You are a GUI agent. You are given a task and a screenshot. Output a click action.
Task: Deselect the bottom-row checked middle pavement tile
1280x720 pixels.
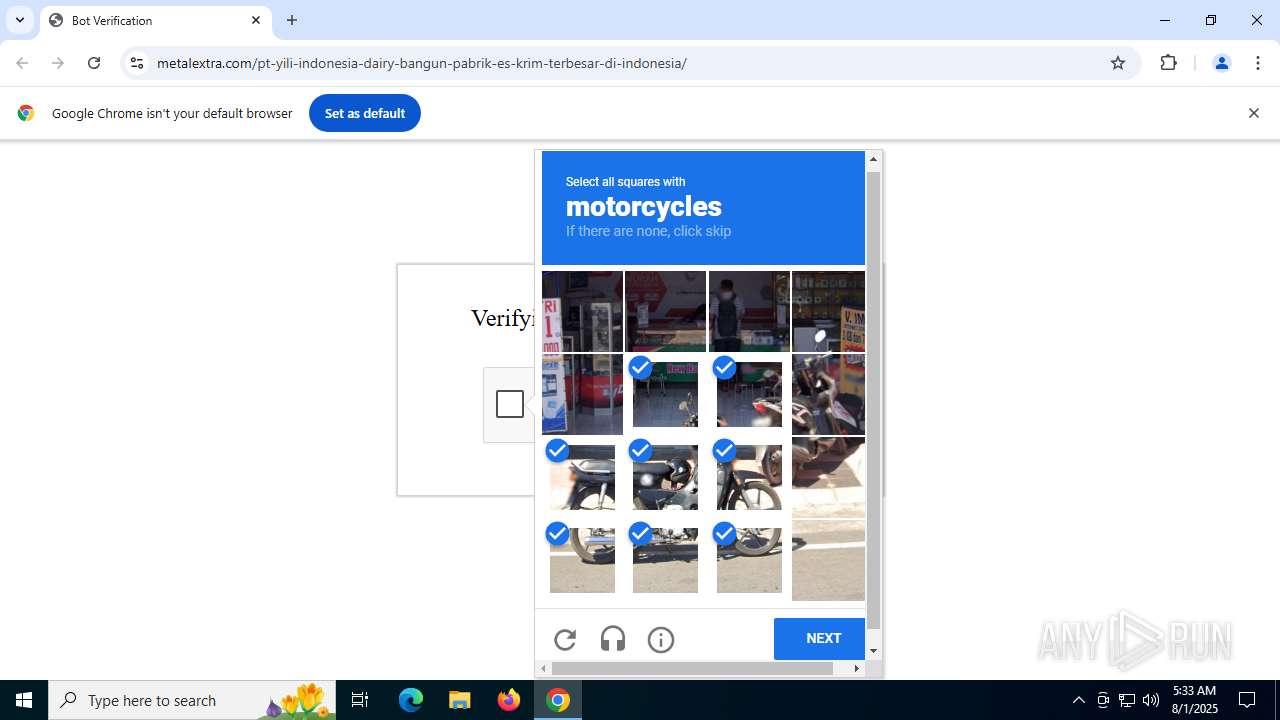click(665, 560)
